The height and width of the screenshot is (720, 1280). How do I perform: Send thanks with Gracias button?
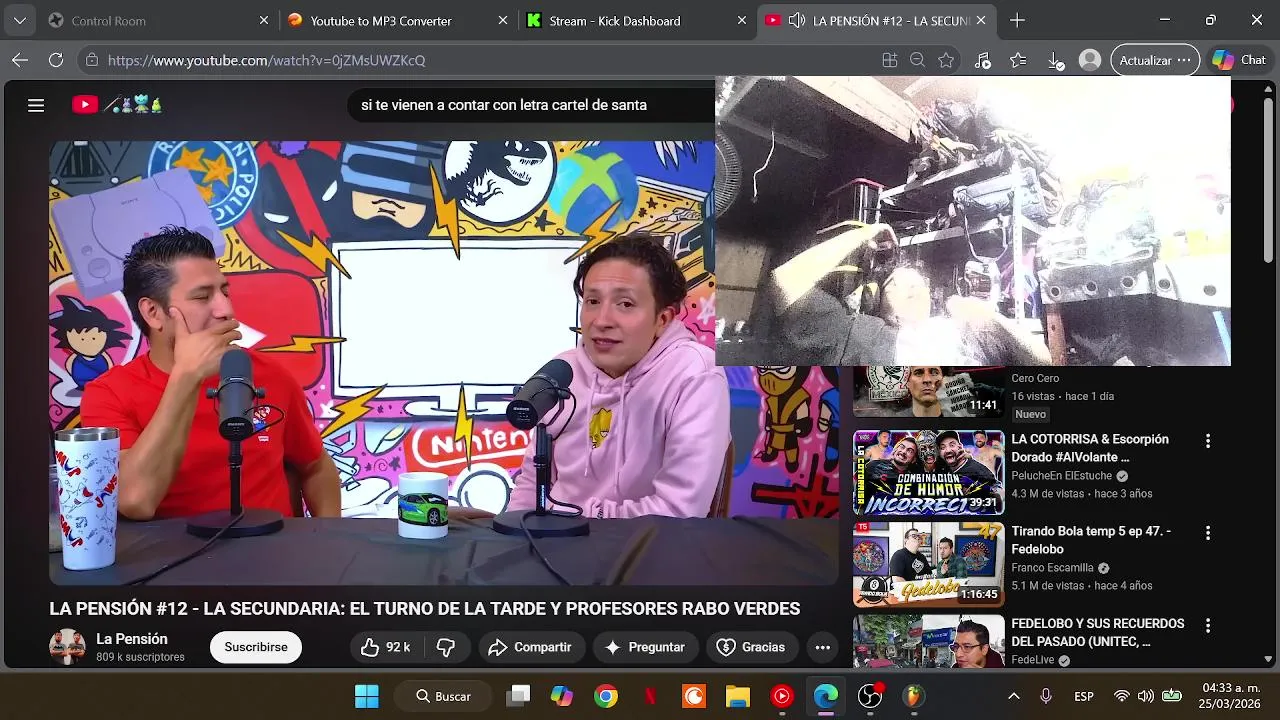[752, 647]
